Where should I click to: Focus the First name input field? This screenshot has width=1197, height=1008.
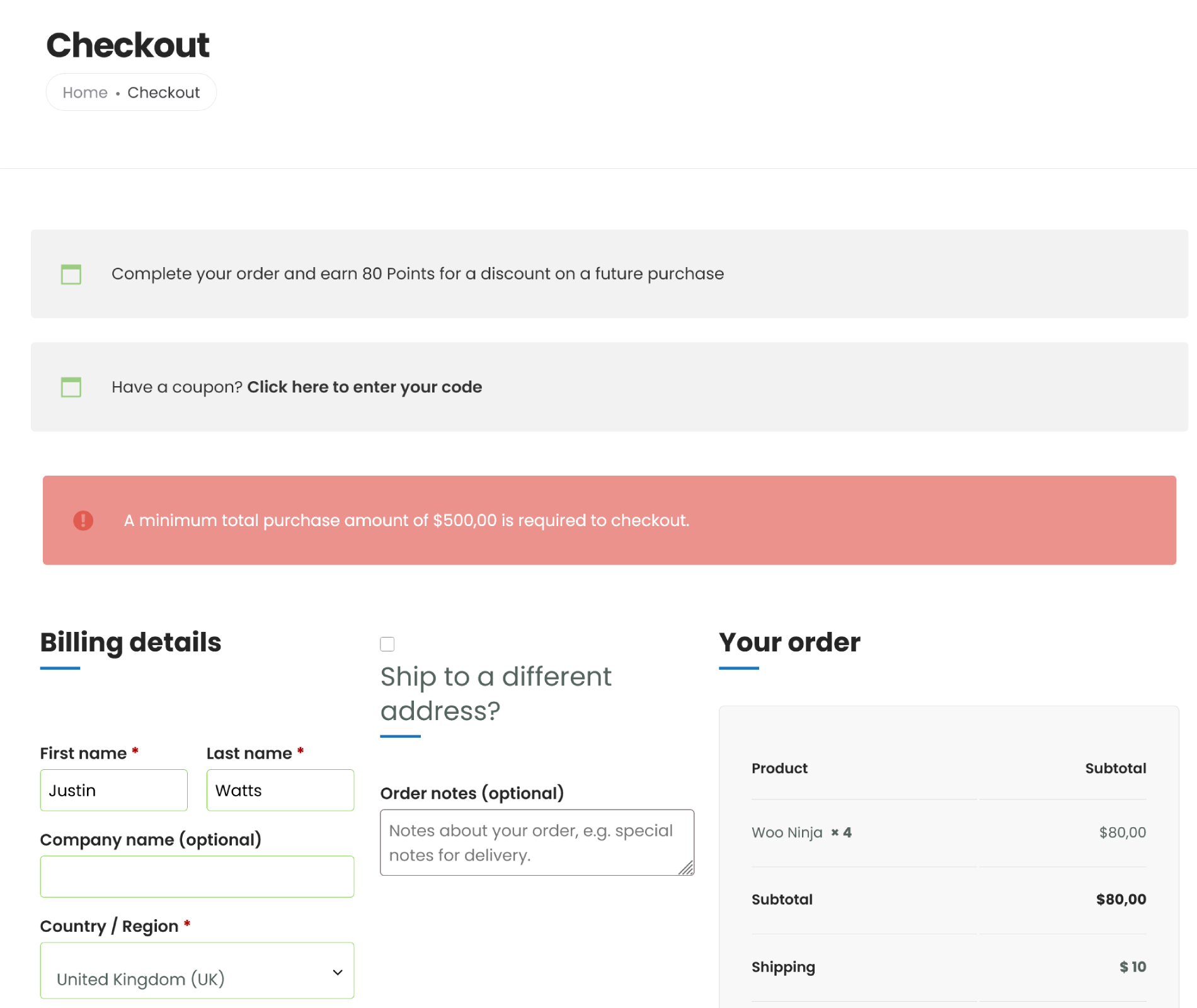(113, 790)
